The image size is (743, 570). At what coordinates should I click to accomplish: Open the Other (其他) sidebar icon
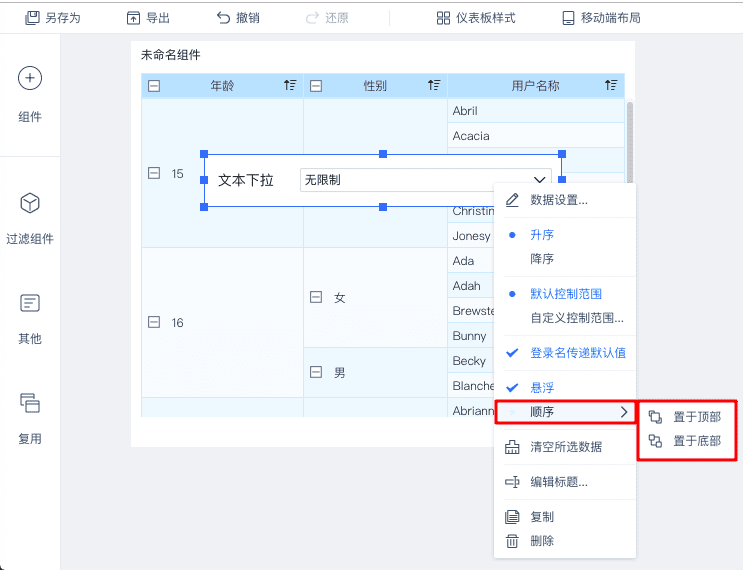30,303
